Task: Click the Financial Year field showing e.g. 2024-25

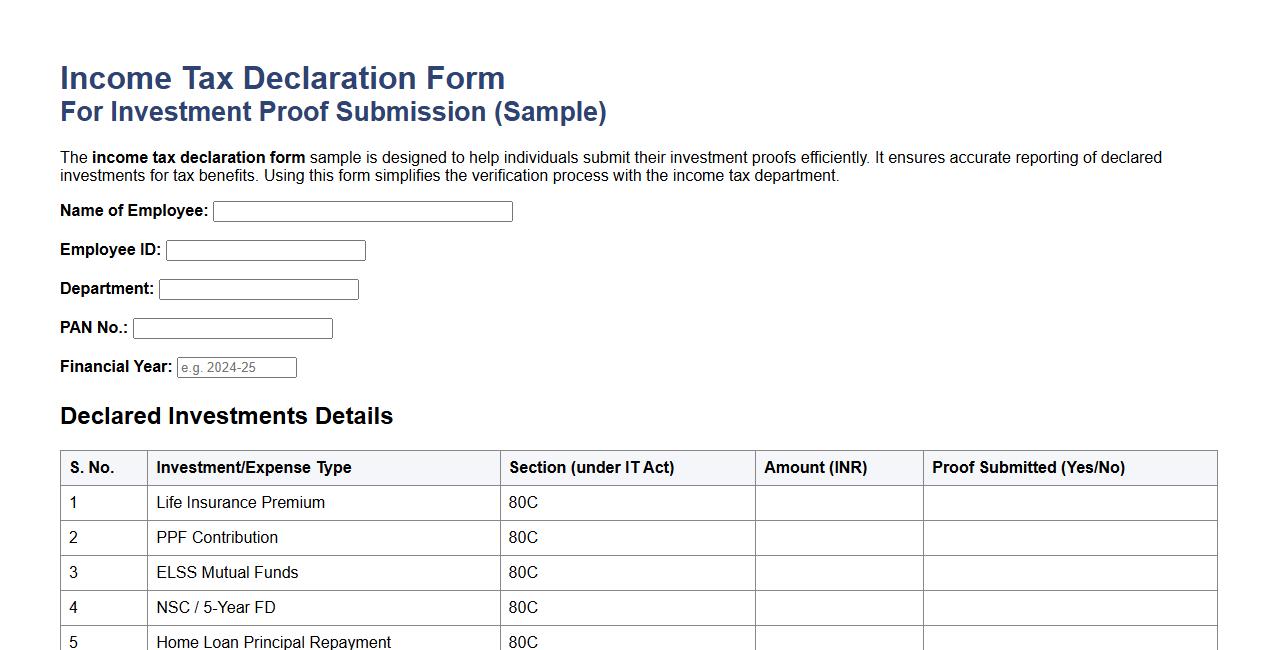Action: 236,367
